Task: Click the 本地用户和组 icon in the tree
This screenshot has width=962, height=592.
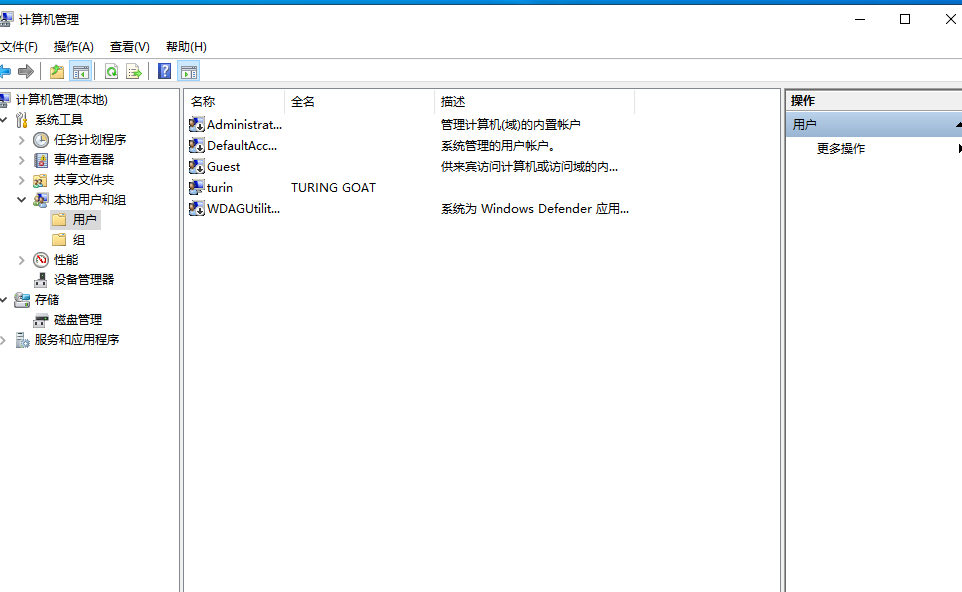Action: point(40,200)
